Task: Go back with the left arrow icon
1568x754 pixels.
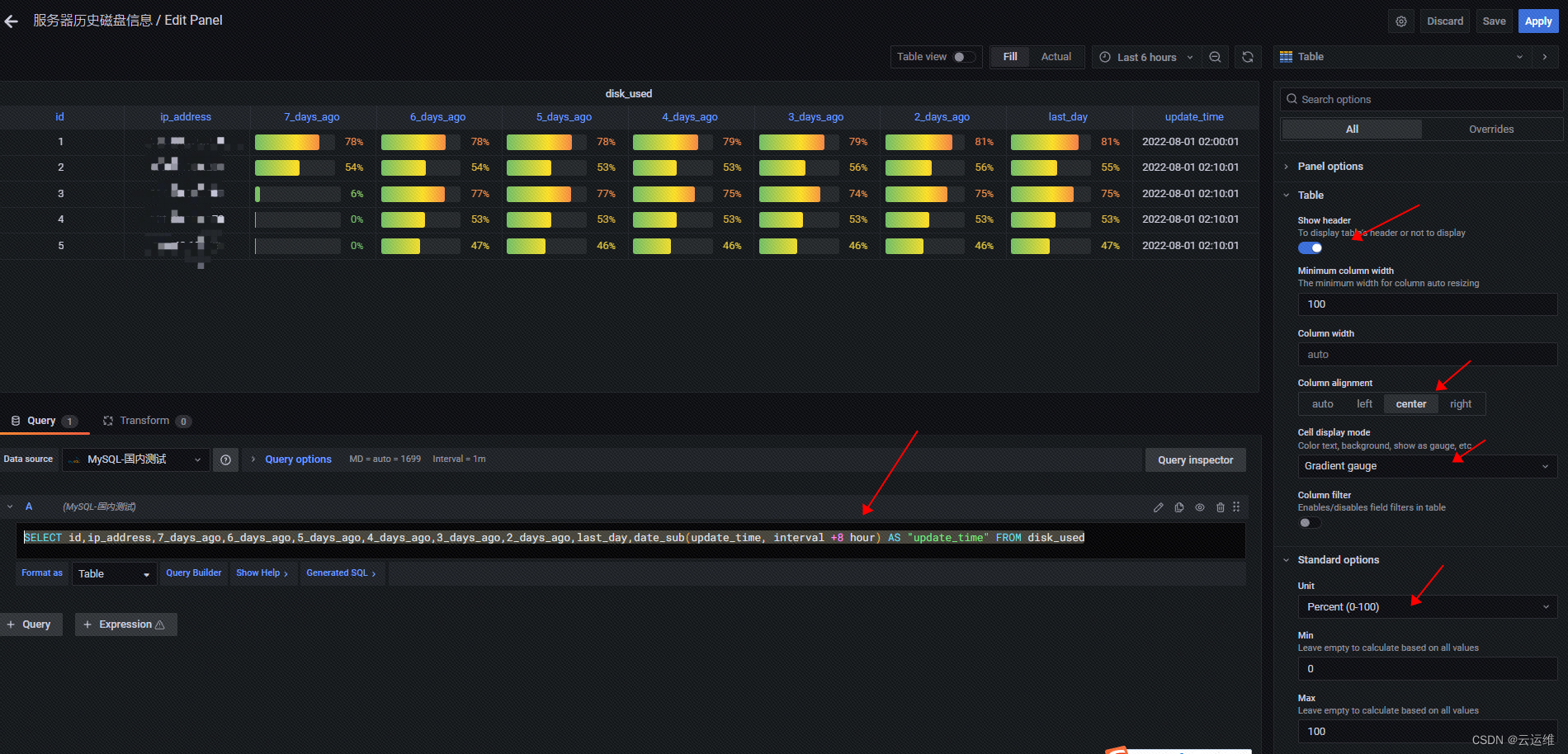Action: tap(11, 21)
